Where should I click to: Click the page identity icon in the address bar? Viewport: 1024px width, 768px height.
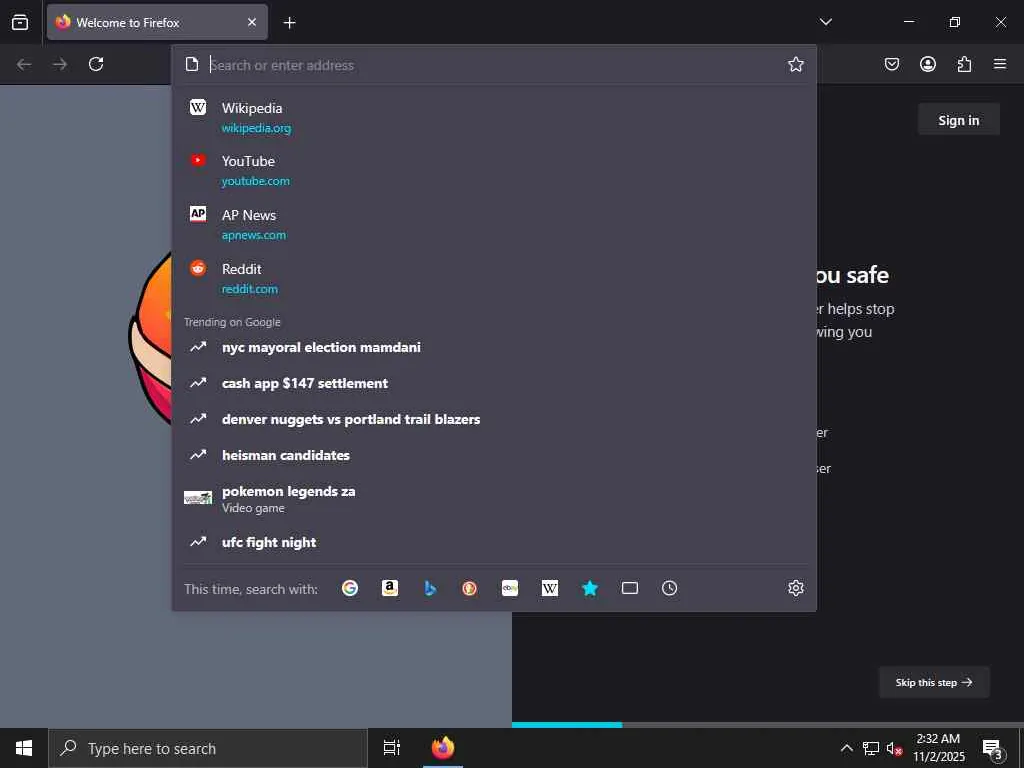tap(191, 64)
